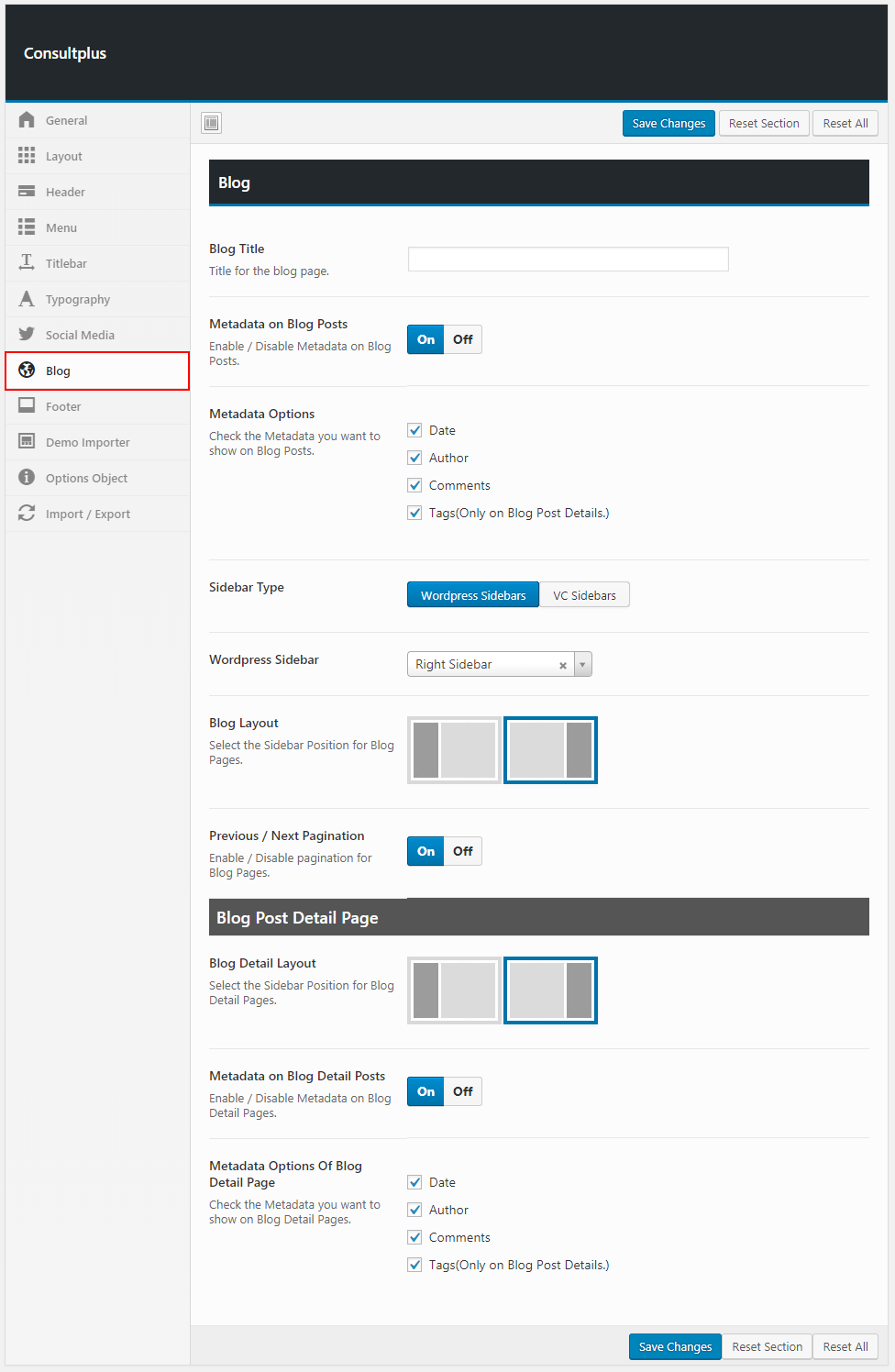Open the Demo Importer menu item
Screen dimensions: 895x1372
click(x=87, y=442)
